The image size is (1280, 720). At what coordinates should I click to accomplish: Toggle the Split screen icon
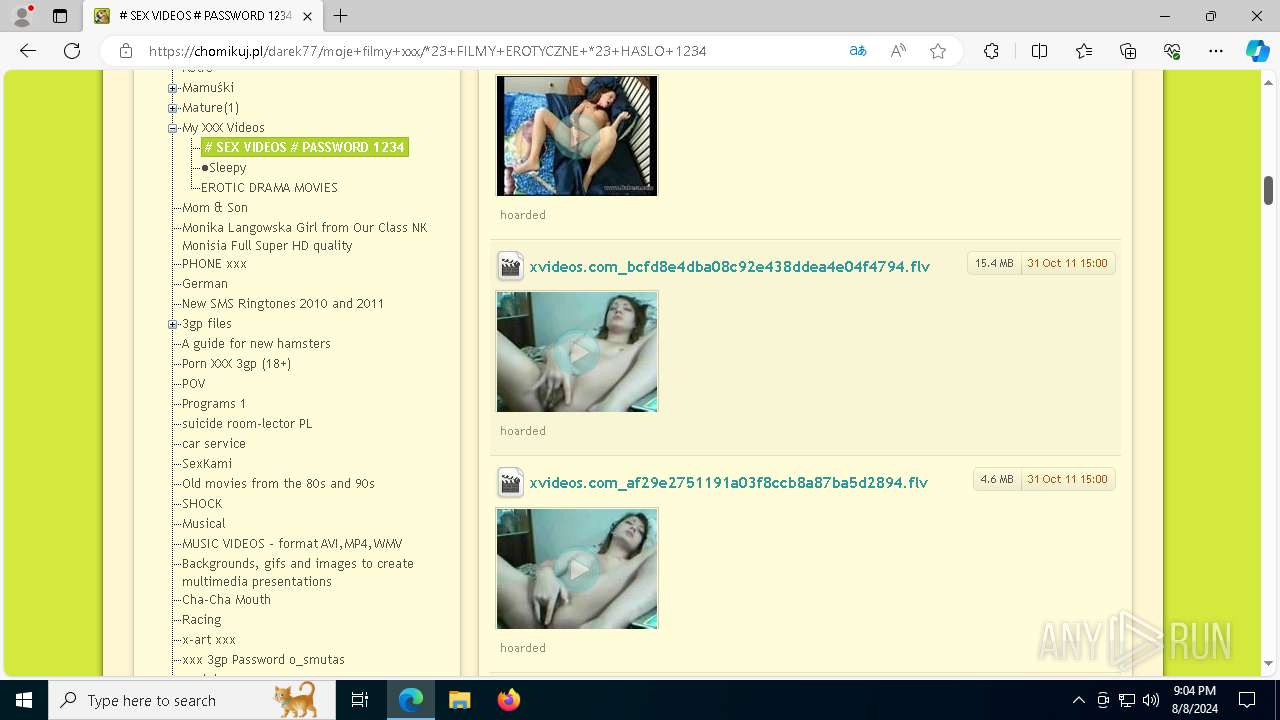coord(1039,51)
